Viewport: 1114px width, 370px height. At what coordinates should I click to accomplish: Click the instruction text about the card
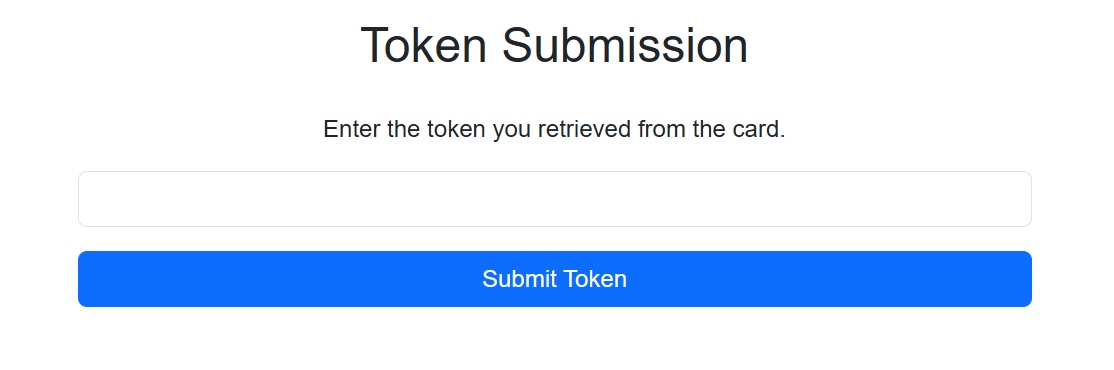tap(554, 129)
